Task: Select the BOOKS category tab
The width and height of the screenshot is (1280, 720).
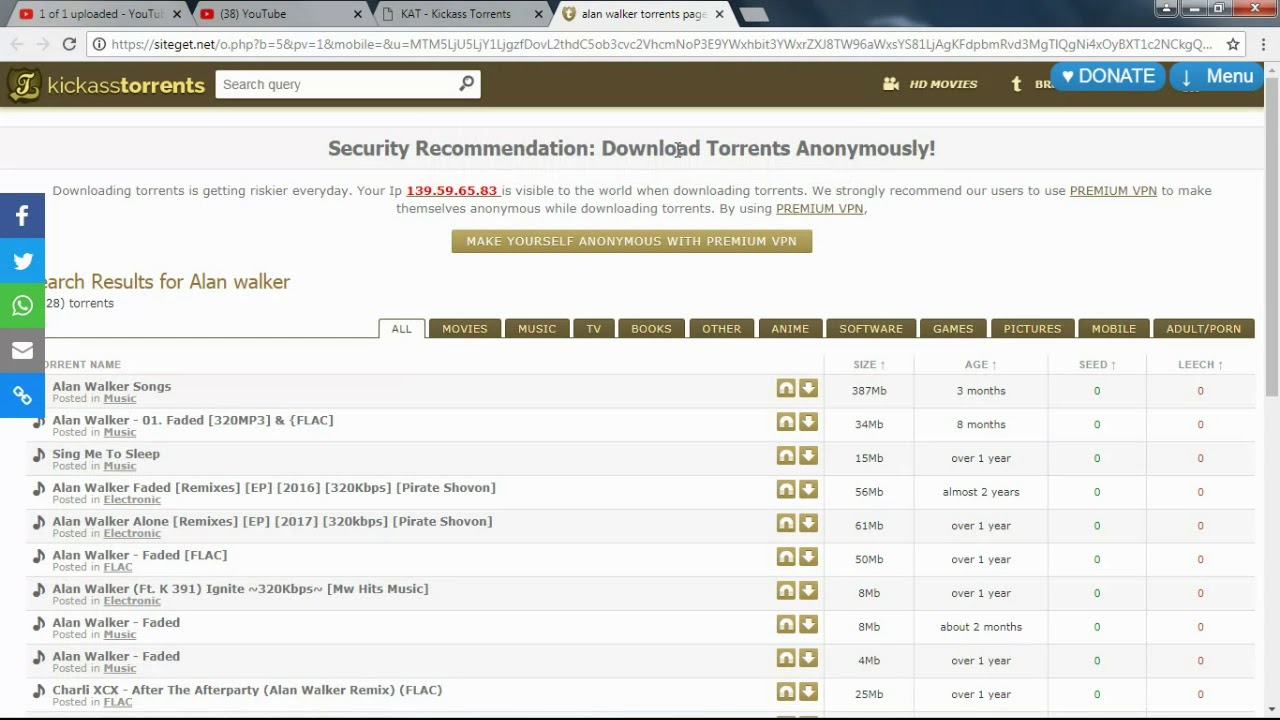Action: tap(651, 328)
